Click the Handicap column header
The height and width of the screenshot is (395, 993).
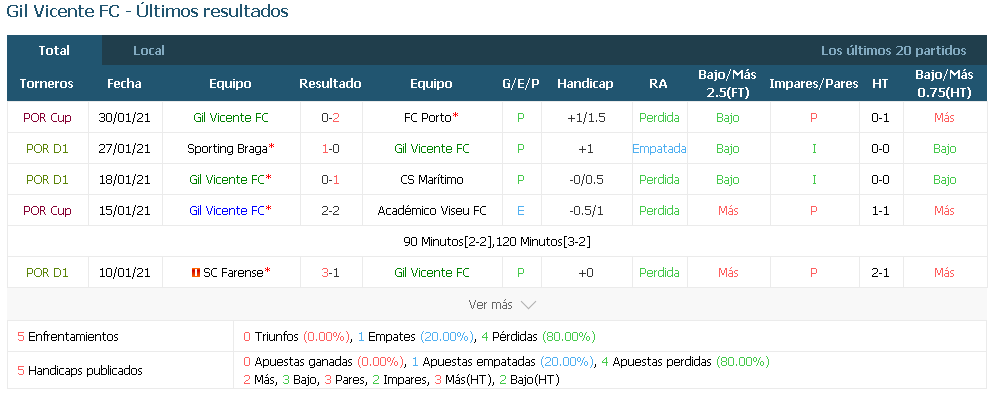click(585, 84)
